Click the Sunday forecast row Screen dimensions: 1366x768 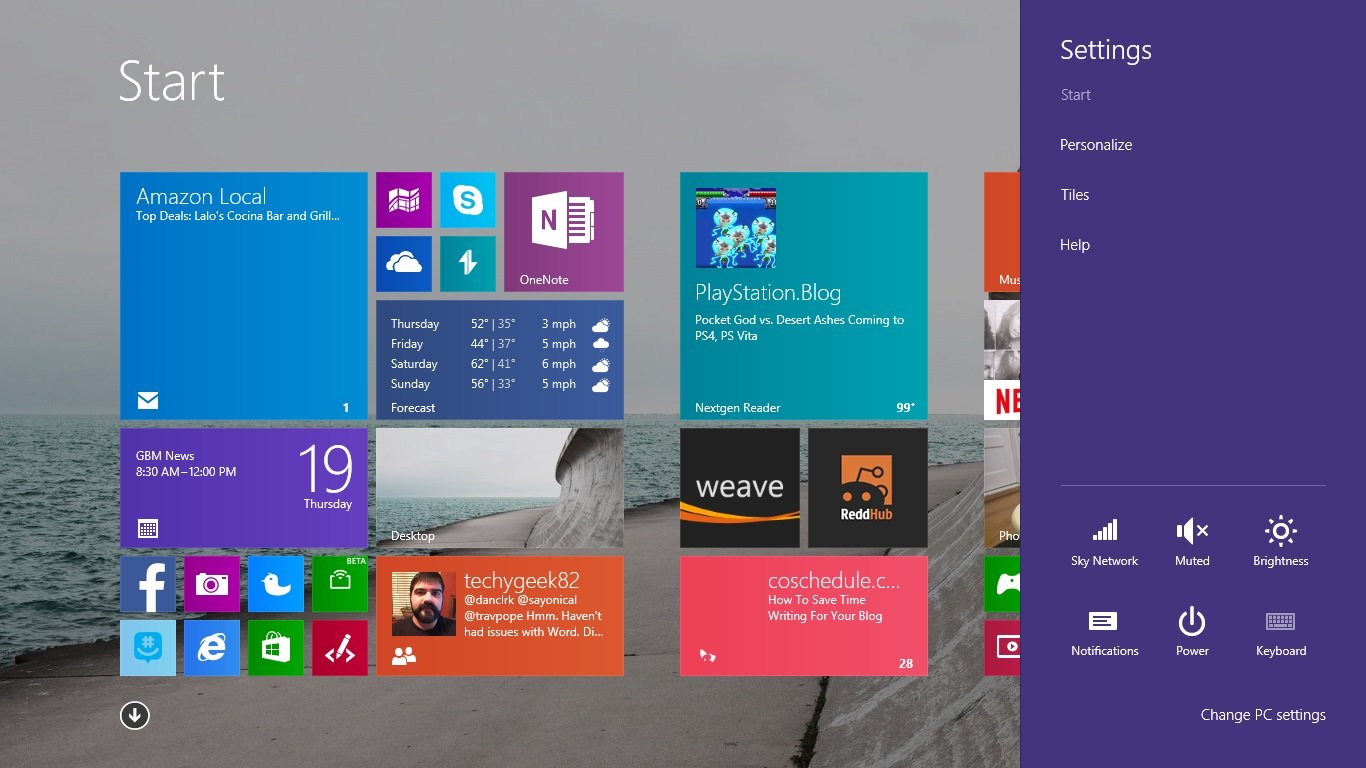point(500,384)
